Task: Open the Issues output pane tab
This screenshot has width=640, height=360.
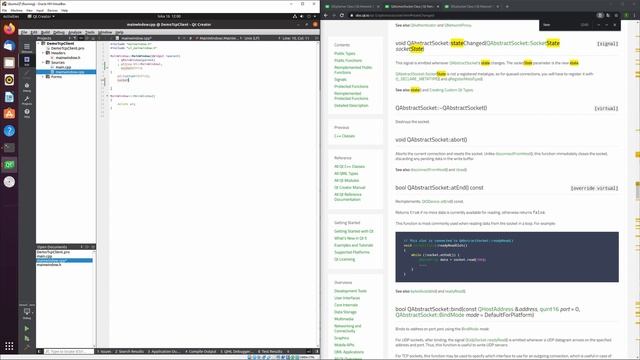Action: click(x=104, y=351)
